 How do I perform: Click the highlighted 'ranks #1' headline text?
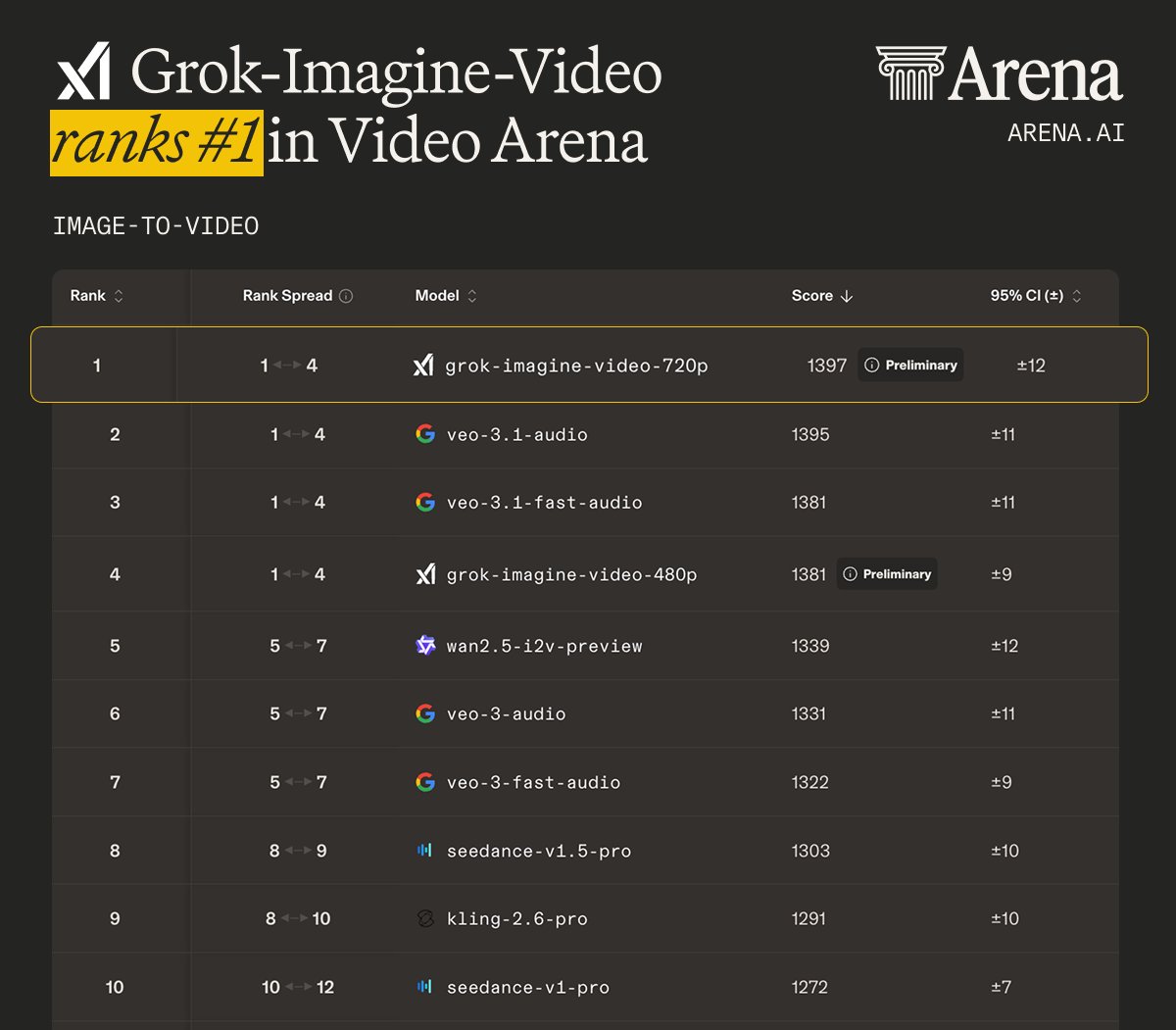(x=157, y=142)
